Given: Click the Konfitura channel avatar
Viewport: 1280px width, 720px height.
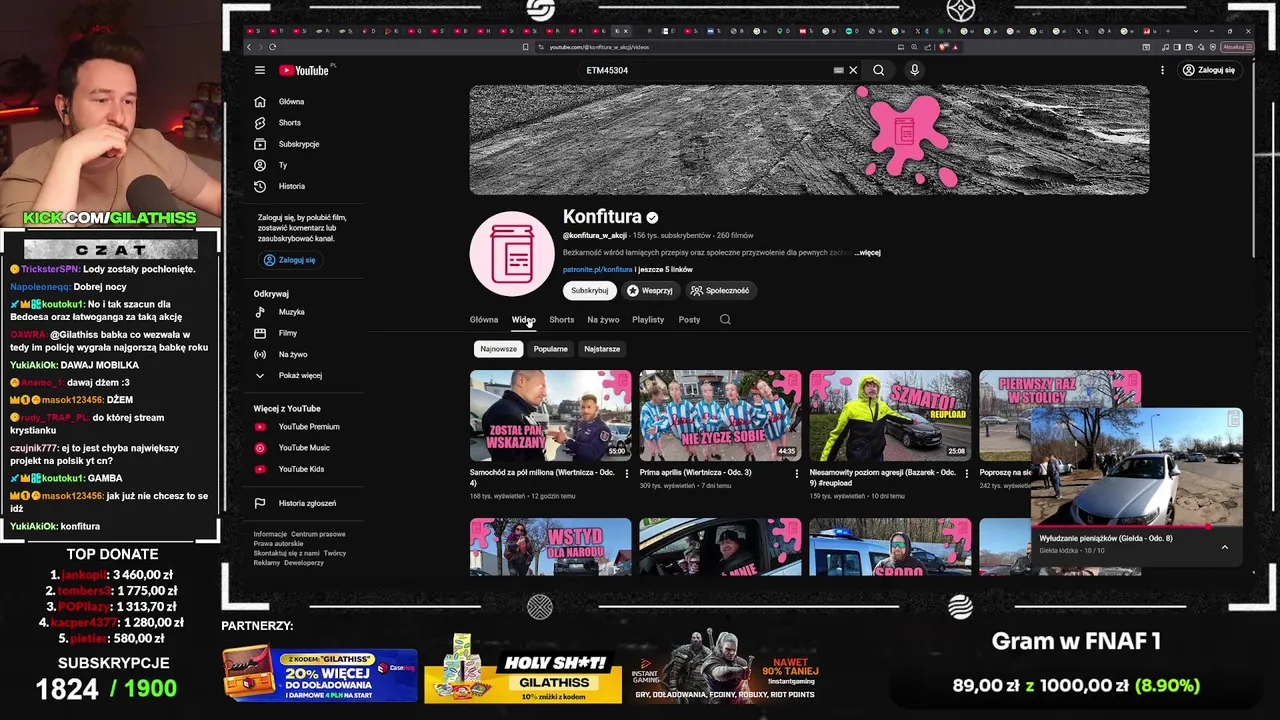Looking at the screenshot, I should coord(512,254).
